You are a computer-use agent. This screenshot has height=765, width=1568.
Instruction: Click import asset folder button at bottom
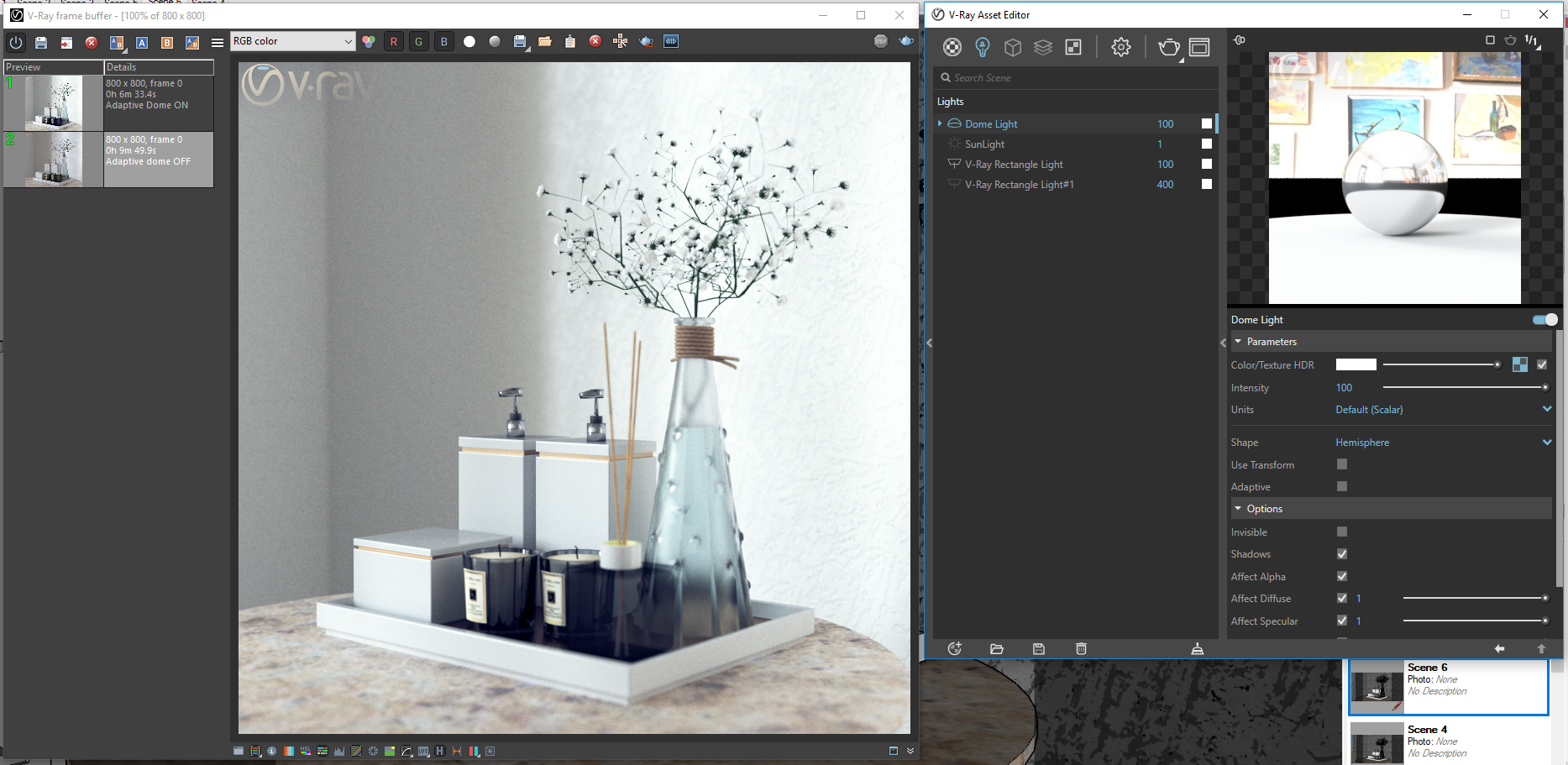coord(997,648)
